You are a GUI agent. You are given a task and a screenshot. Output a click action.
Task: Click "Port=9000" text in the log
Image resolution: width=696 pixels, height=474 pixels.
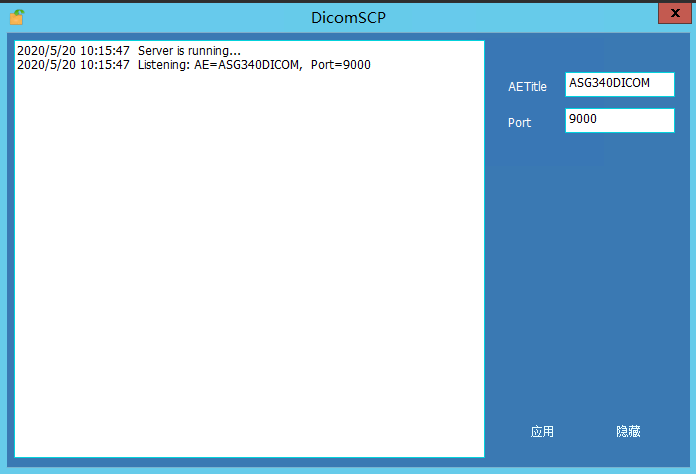tap(341, 65)
